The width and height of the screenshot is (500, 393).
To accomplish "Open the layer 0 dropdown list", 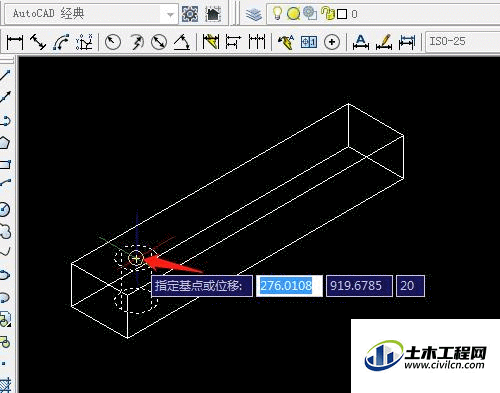I will [383, 14].
